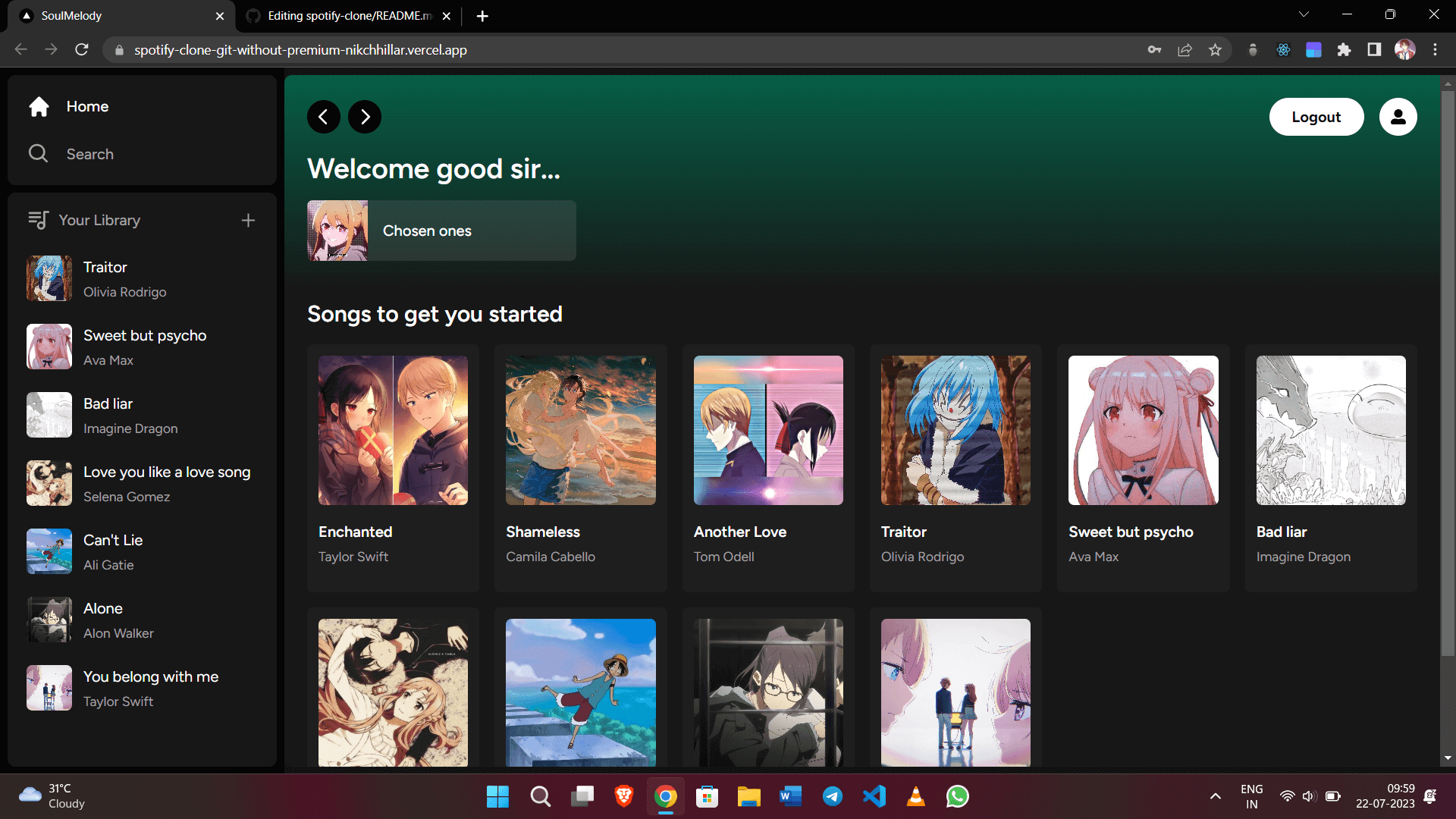
Task: Log out using the Logout button
Action: tap(1316, 117)
